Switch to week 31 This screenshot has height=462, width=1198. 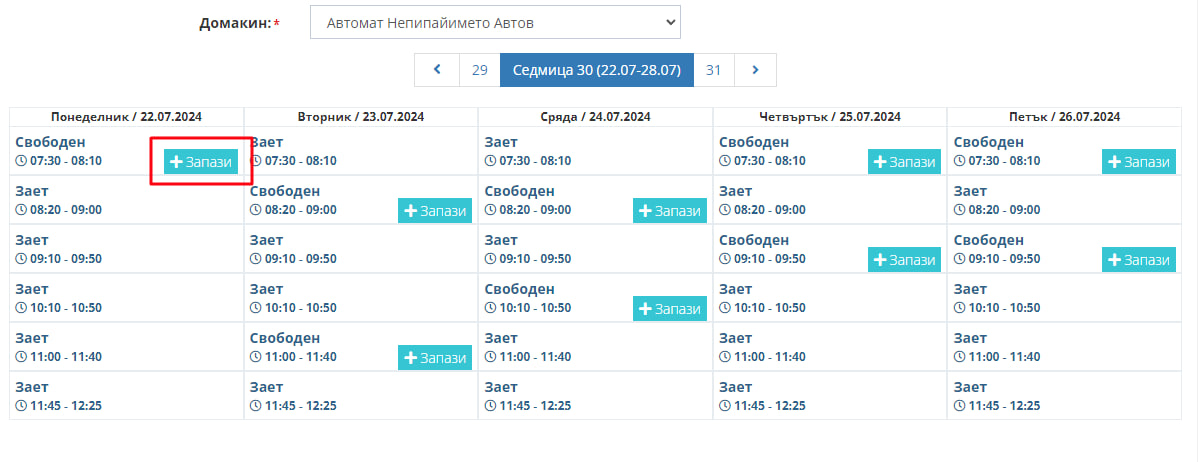point(713,70)
